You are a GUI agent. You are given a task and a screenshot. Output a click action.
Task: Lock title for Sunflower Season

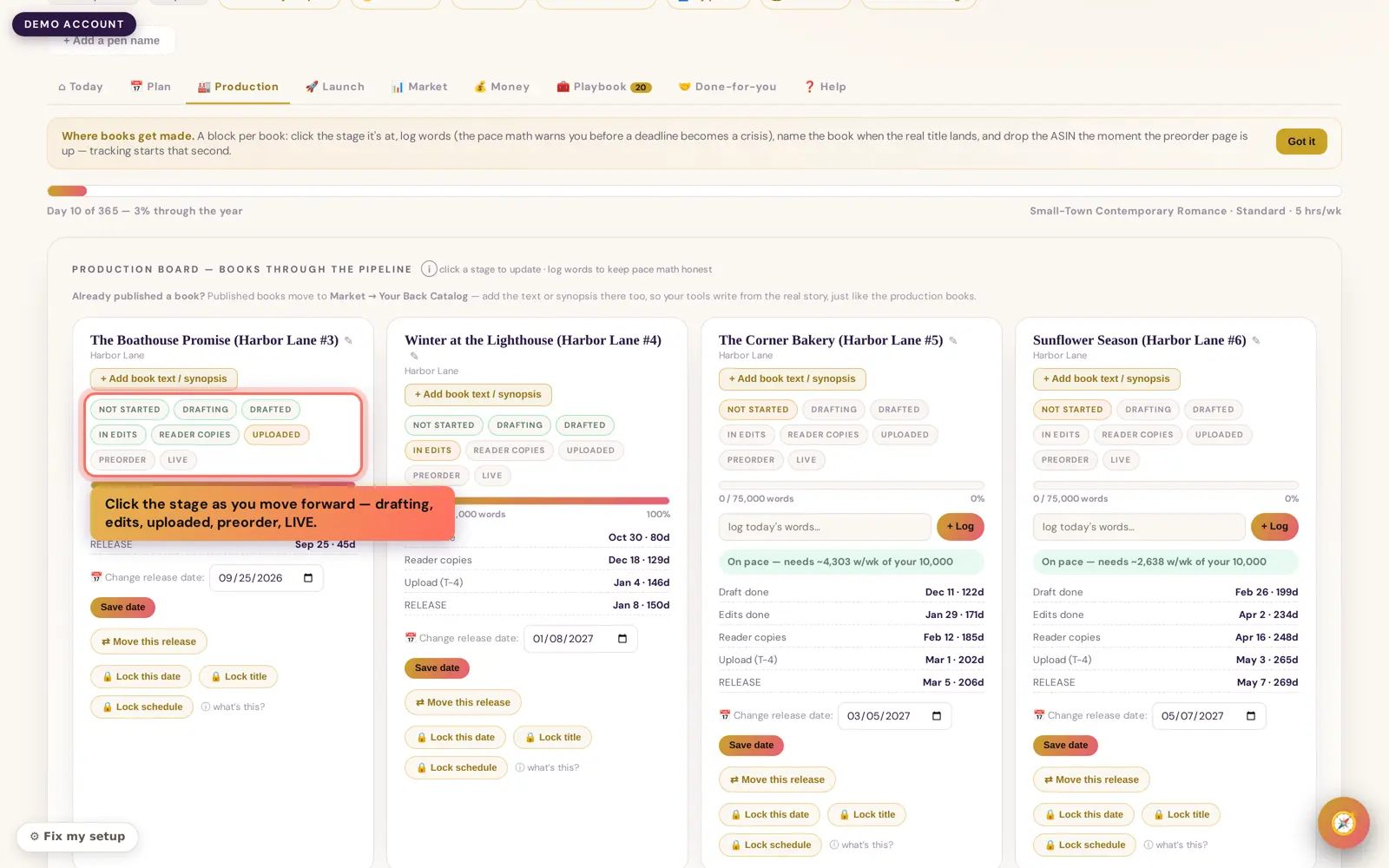(1182, 815)
